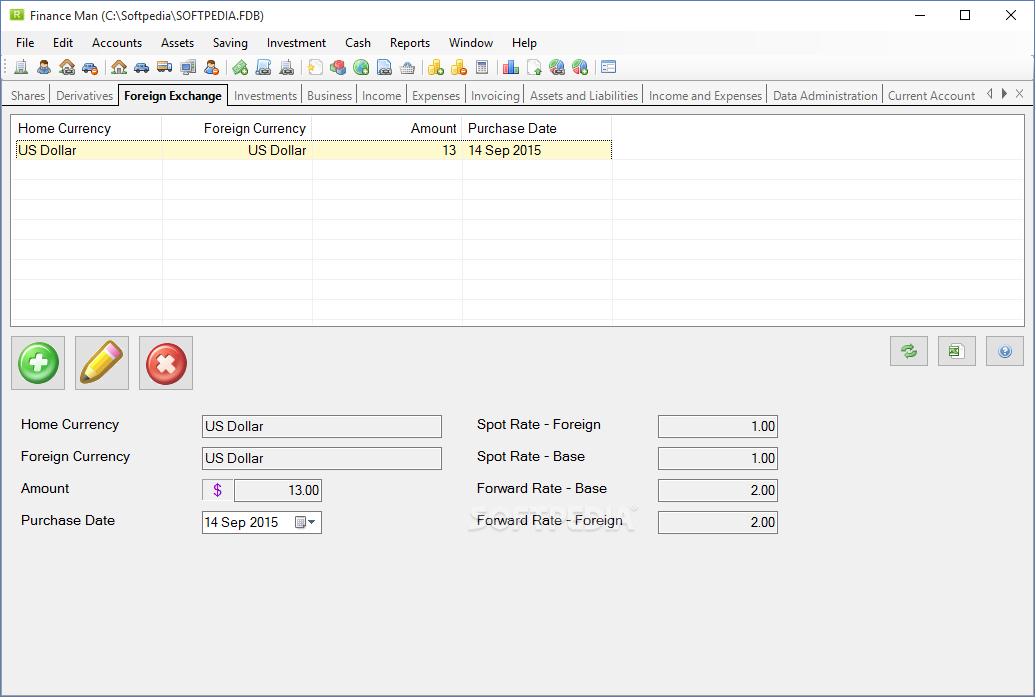This screenshot has width=1035, height=697.
Task: Click the pie chart with plus icon
Action: pyautogui.click(x=580, y=67)
